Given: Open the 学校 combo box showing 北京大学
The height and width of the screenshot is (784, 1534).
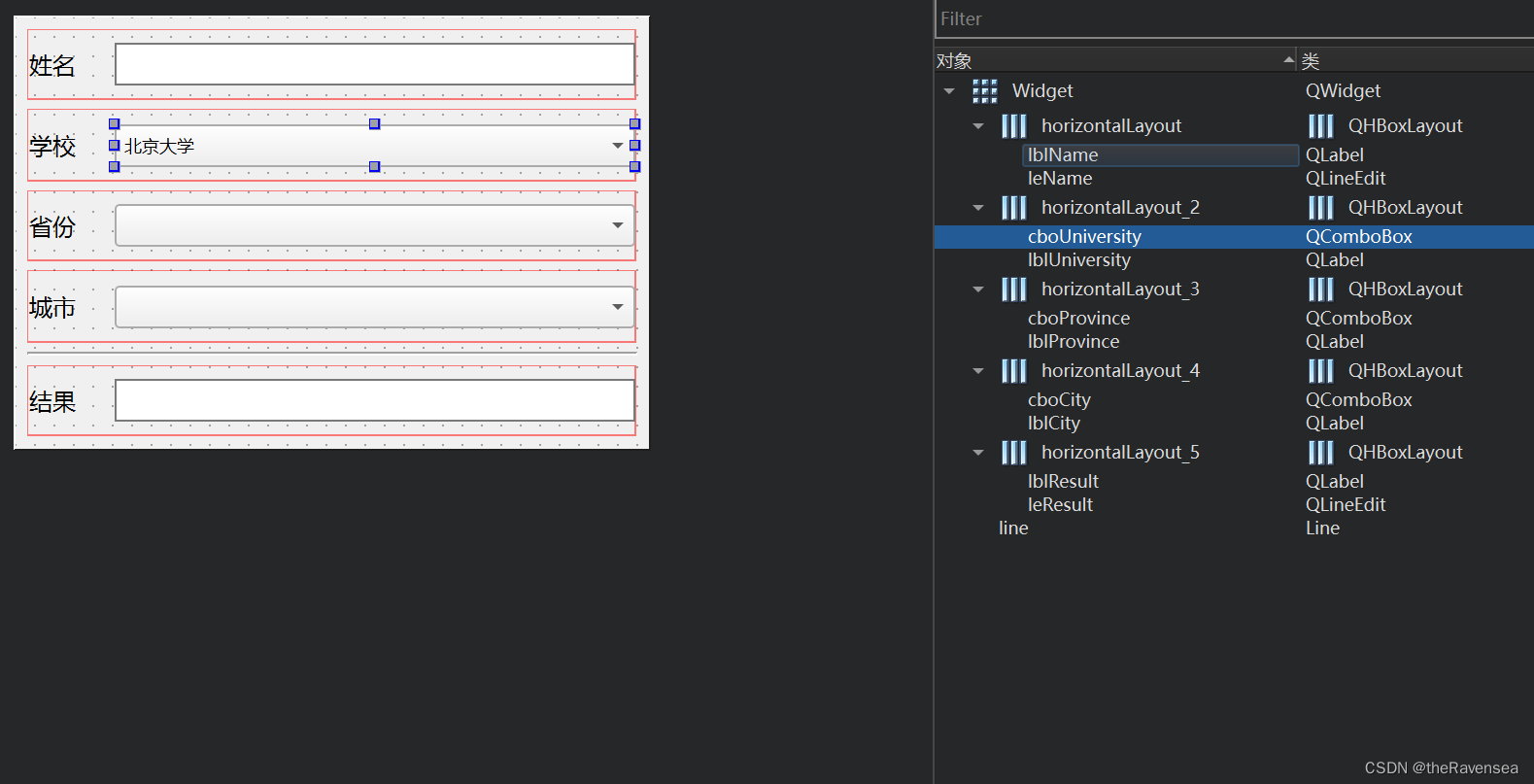Looking at the screenshot, I should pos(374,146).
